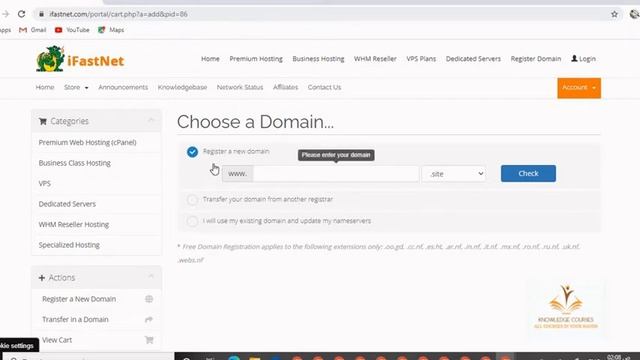Click Home in the secondary nav bar
This screenshot has width=640, height=360.
click(x=44, y=87)
